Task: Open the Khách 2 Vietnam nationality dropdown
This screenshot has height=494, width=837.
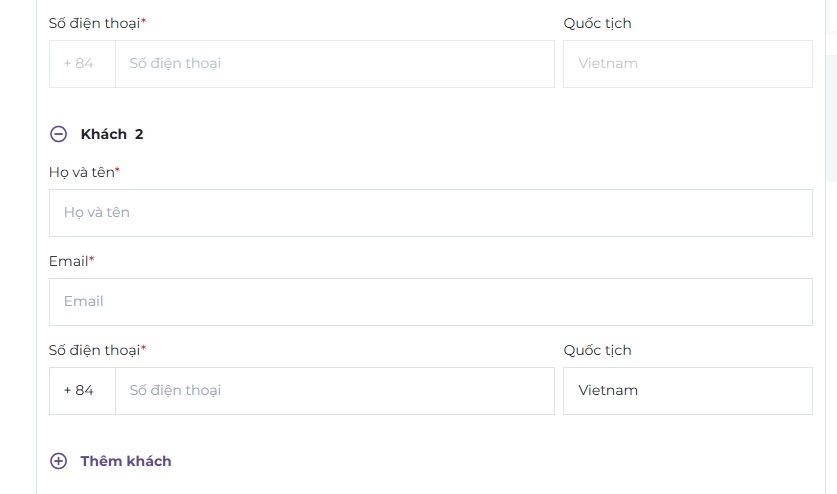Action: click(x=687, y=391)
